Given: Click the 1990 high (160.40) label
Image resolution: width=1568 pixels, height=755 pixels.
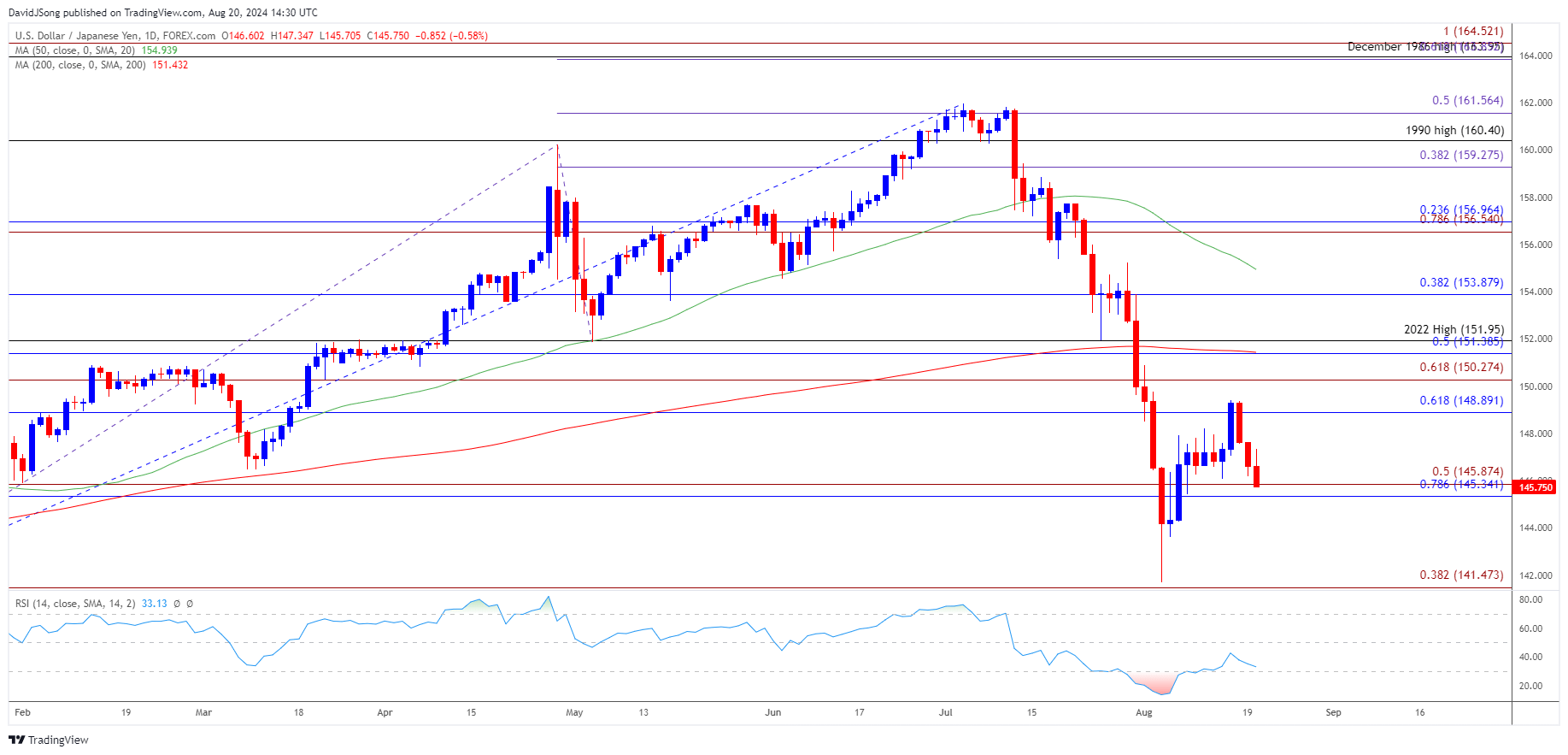Looking at the screenshot, I should click(1454, 131).
